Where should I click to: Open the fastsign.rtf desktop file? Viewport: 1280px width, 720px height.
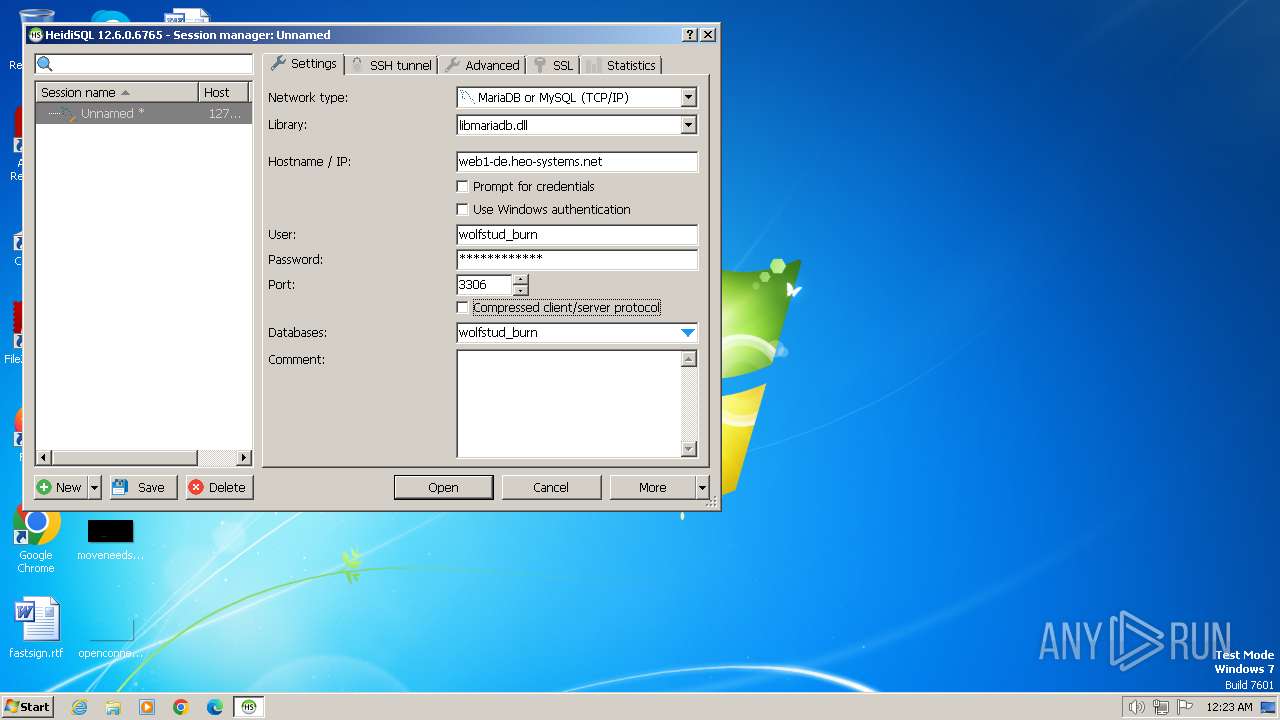tap(36, 628)
